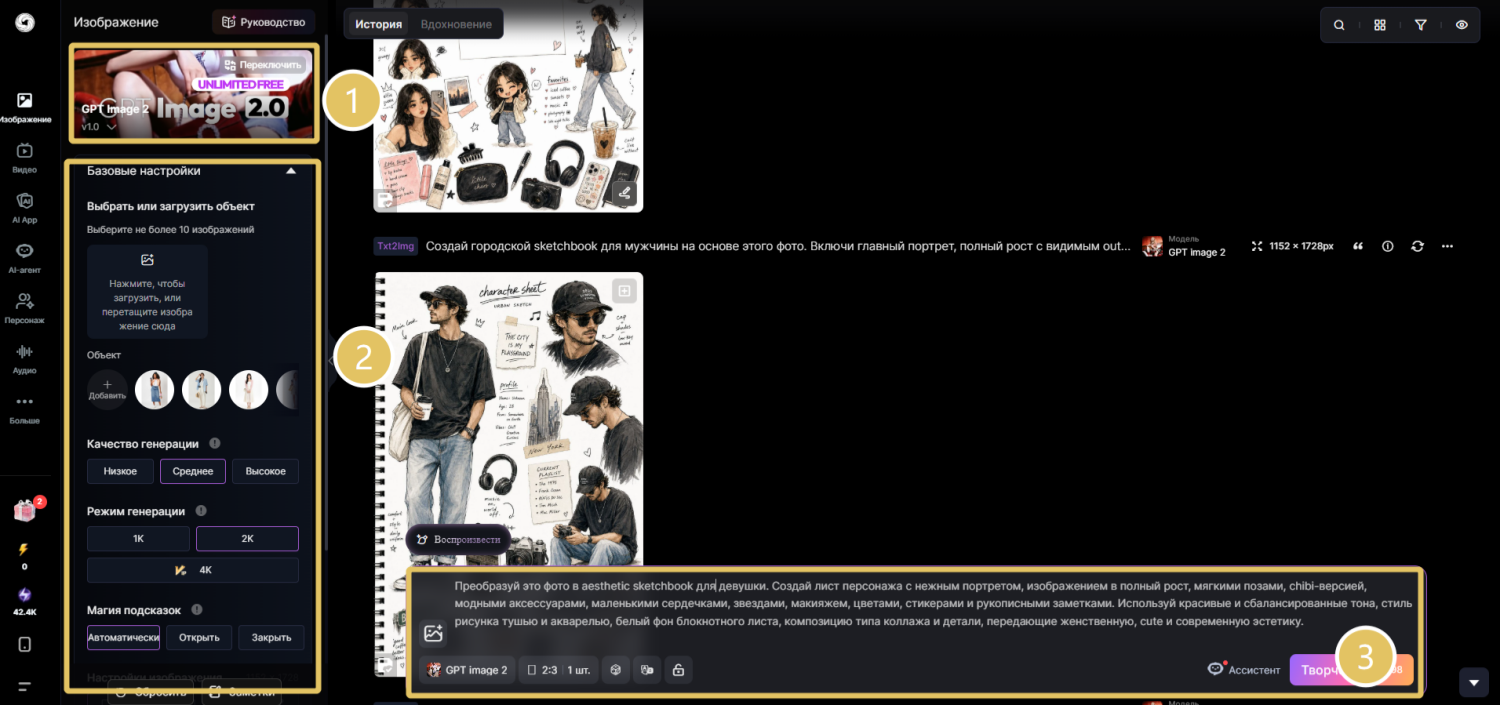Open the 2:3 / 1 шт. ratio selector
The height and width of the screenshot is (705, 1500).
(x=557, y=670)
